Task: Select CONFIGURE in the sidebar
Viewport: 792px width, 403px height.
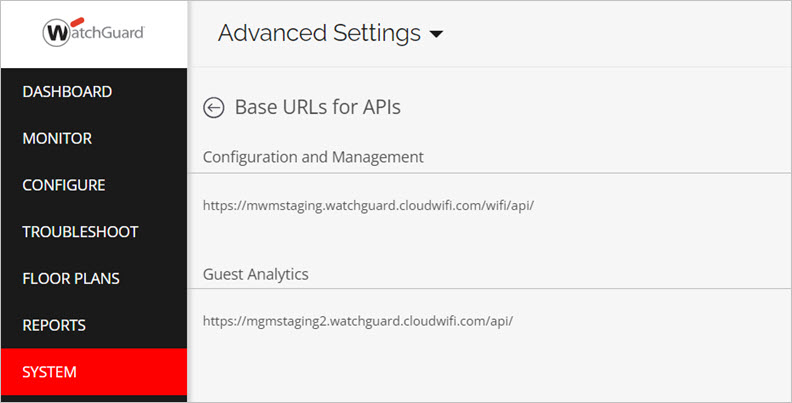Action: [x=64, y=185]
